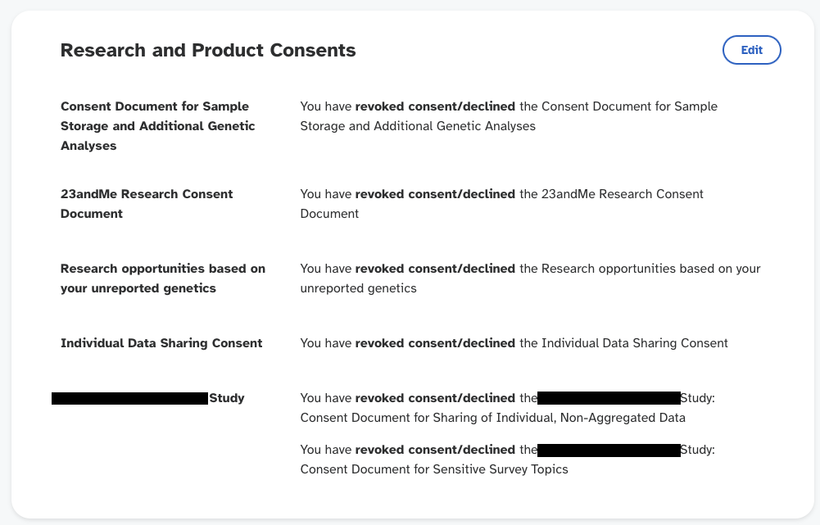
Task: Click Consent Document for Sensitive Survey Topics text
Action: click(x=434, y=469)
